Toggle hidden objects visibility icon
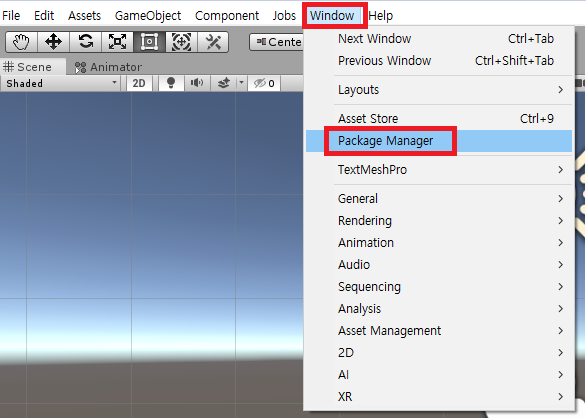This screenshot has width=586, height=418. tap(264, 83)
